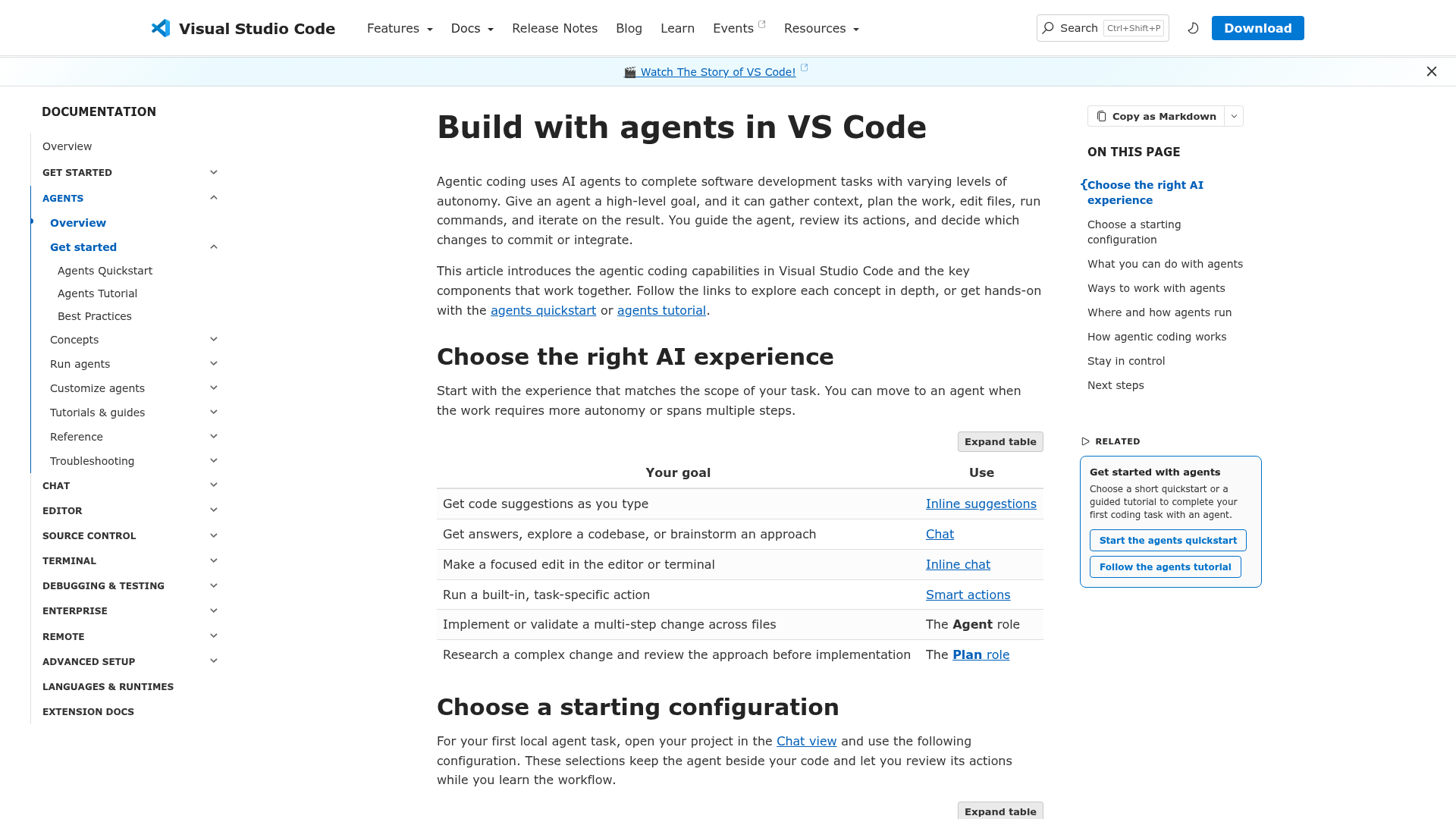Jump to How agentic coding works
This screenshot has height=819, width=1456.
click(1156, 337)
